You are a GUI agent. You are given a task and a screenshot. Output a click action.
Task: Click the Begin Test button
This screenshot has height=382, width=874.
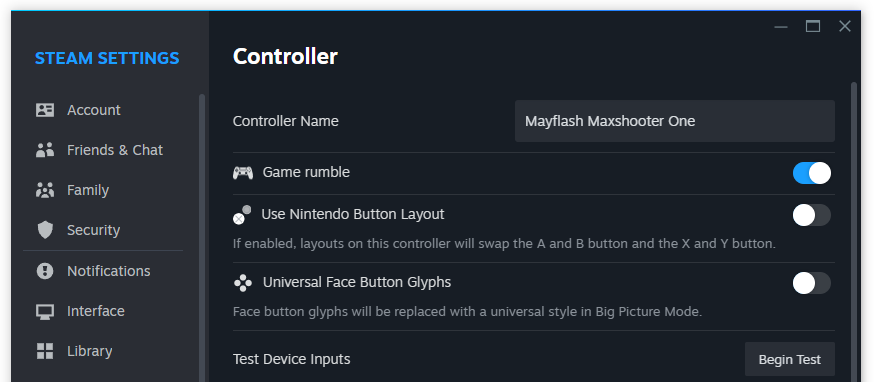(x=790, y=359)
